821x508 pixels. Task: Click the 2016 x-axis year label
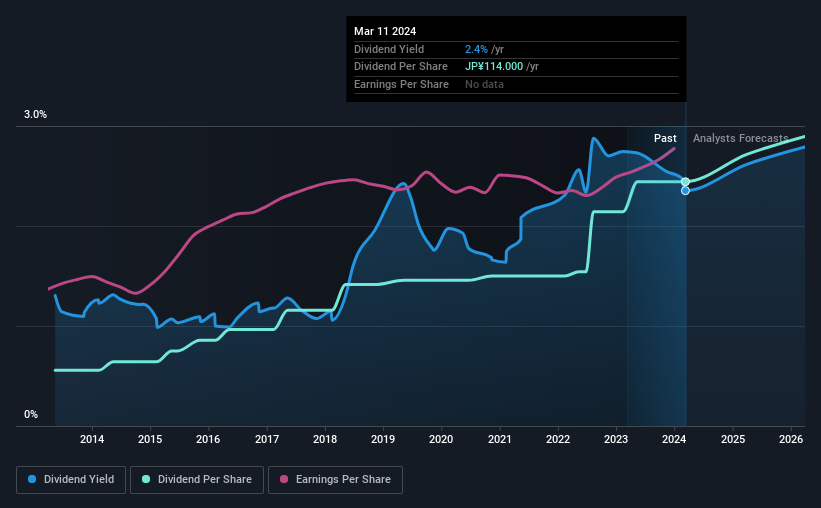point(208,439)
